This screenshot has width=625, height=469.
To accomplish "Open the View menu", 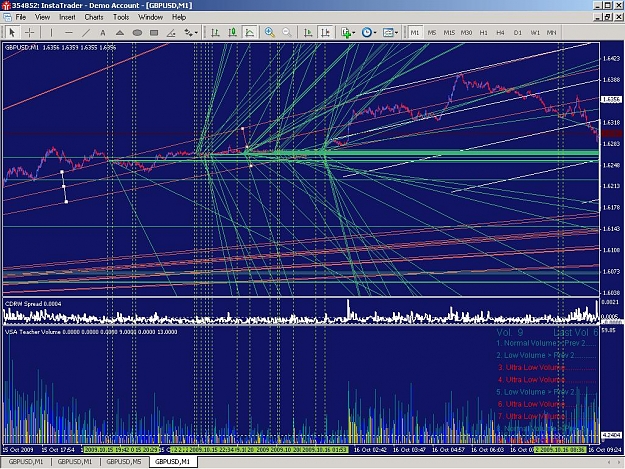I will 42,17.
